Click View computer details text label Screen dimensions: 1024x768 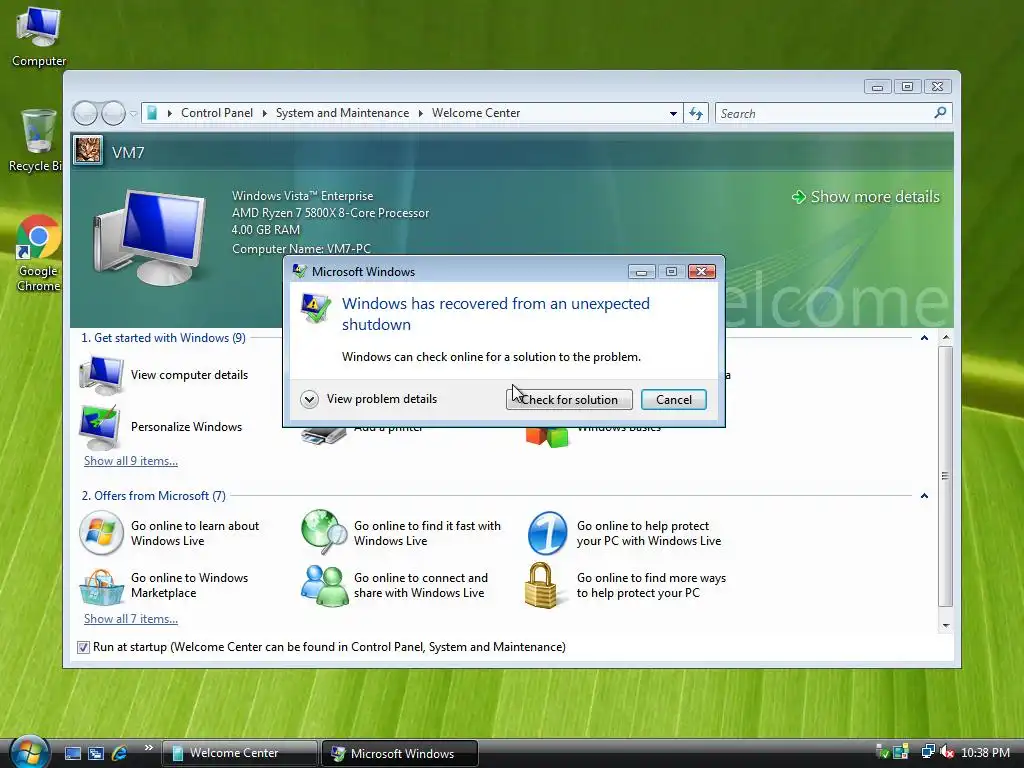(189, 375)
